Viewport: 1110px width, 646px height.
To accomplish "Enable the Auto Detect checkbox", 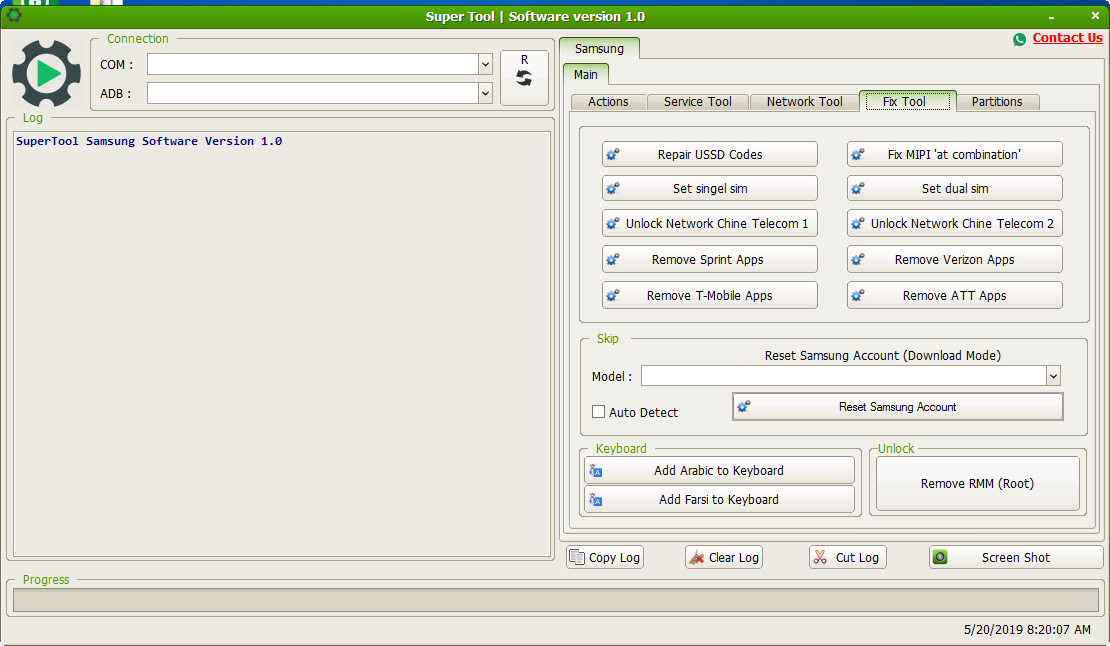I will pos(599,412).
